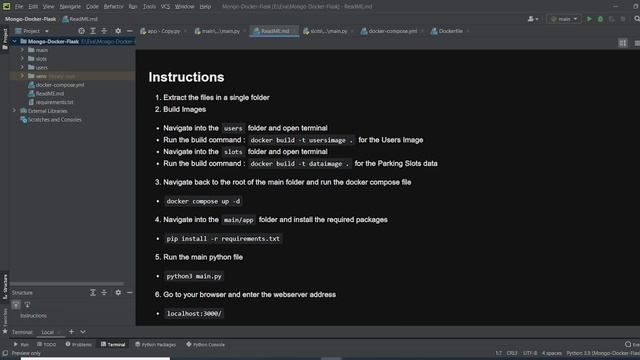Click the Python interpreter status bar entry
This screenshot has width=640, height=360.
point(603,353)
